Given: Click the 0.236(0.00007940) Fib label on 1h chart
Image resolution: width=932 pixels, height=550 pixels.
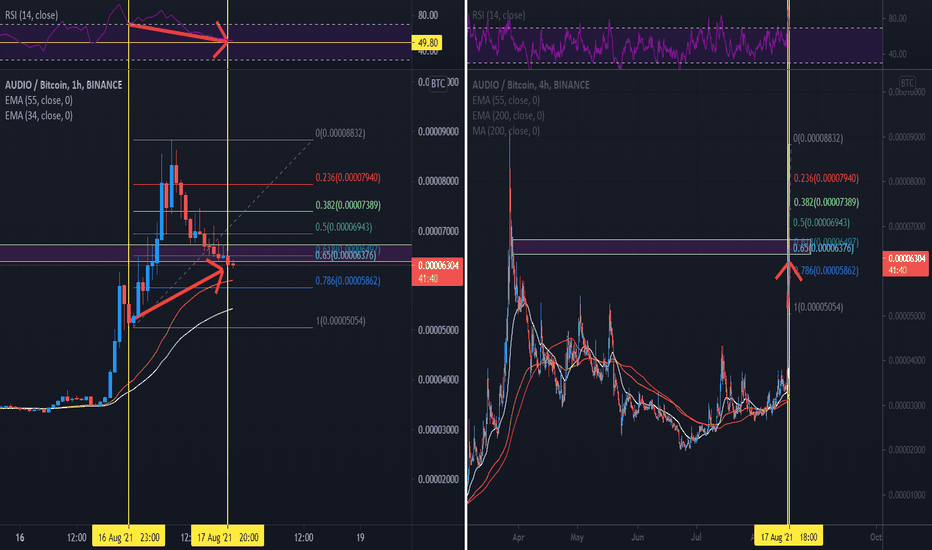Looking at the screenshot, I should point(348,177).
